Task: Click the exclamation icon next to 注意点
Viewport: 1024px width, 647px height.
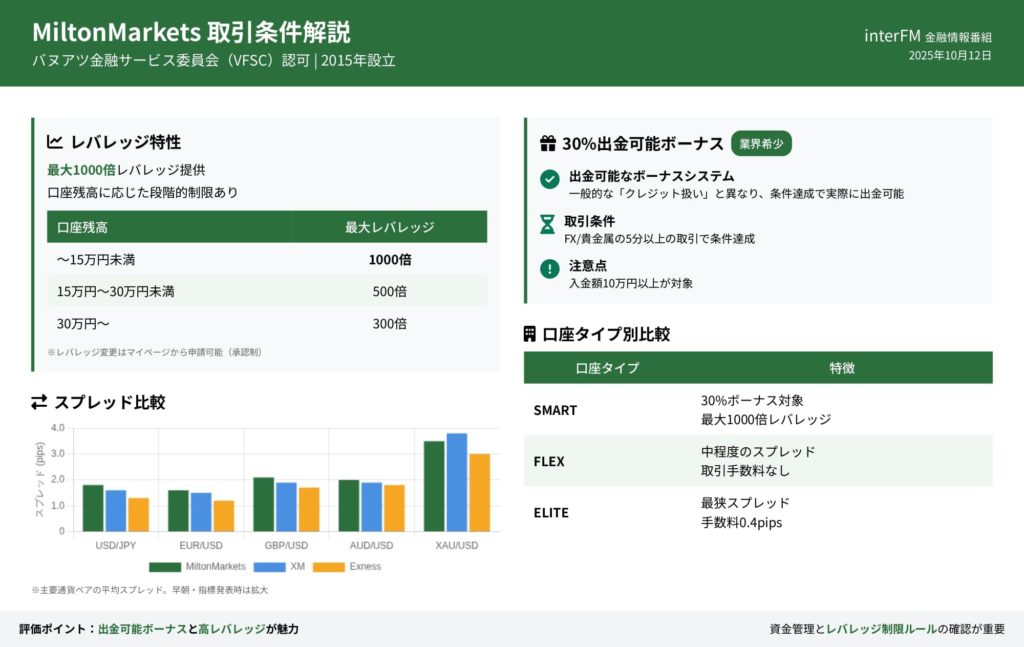Action: click(549, 268)
